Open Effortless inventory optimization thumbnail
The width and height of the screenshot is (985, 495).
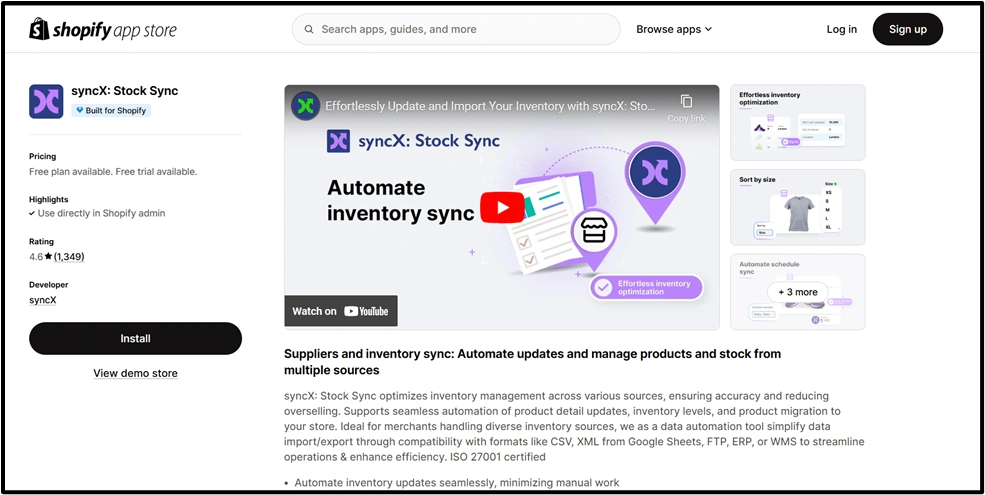point(797,122)
